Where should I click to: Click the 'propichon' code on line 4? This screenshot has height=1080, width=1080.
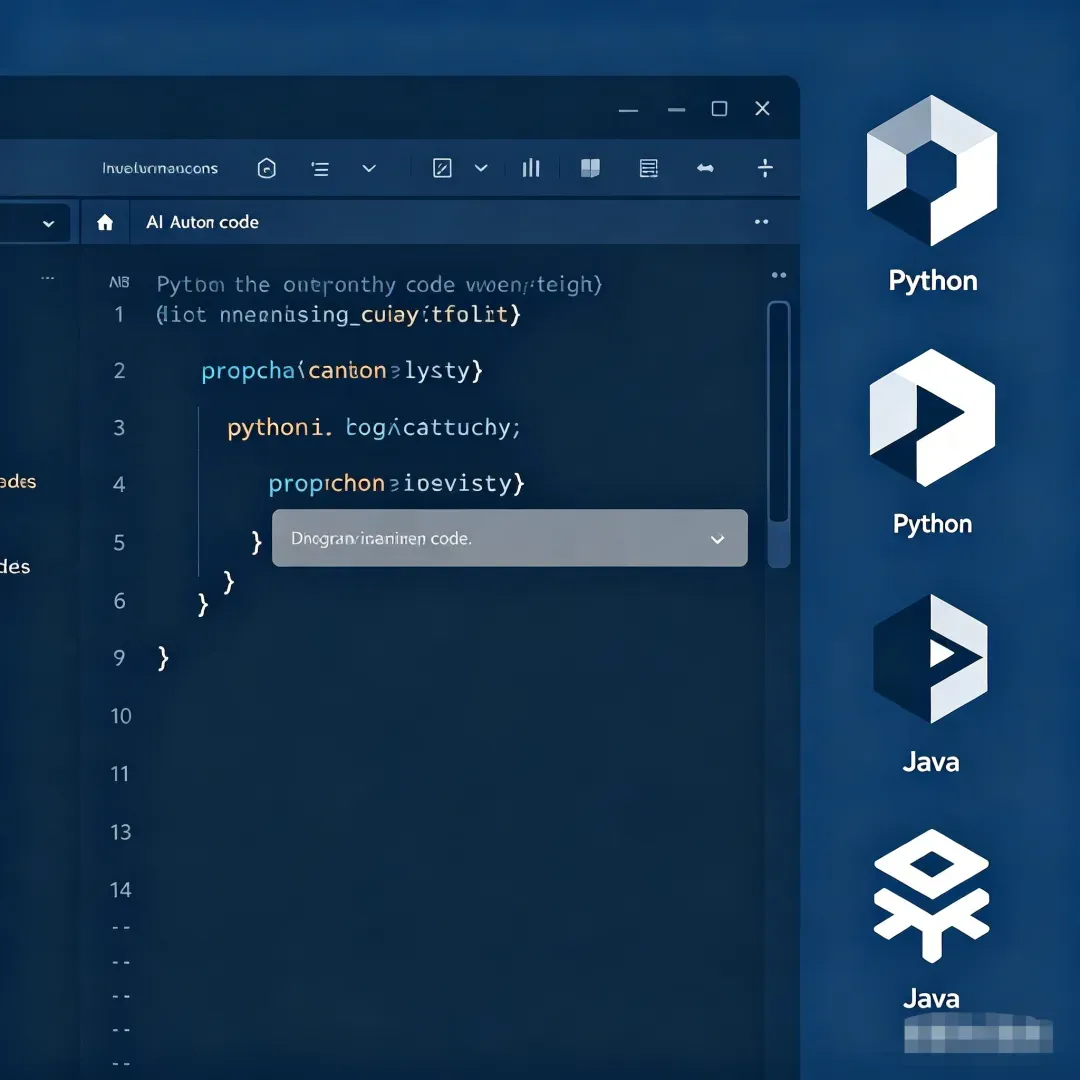(326, 484)
